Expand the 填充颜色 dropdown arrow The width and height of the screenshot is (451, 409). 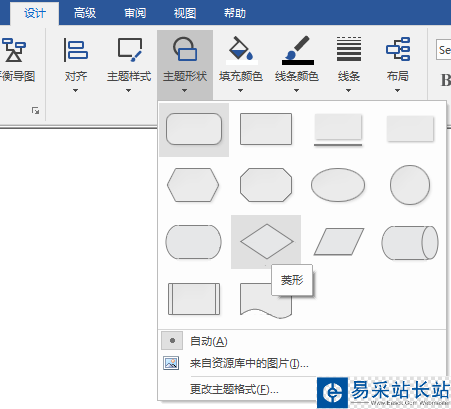pos(240,90)
